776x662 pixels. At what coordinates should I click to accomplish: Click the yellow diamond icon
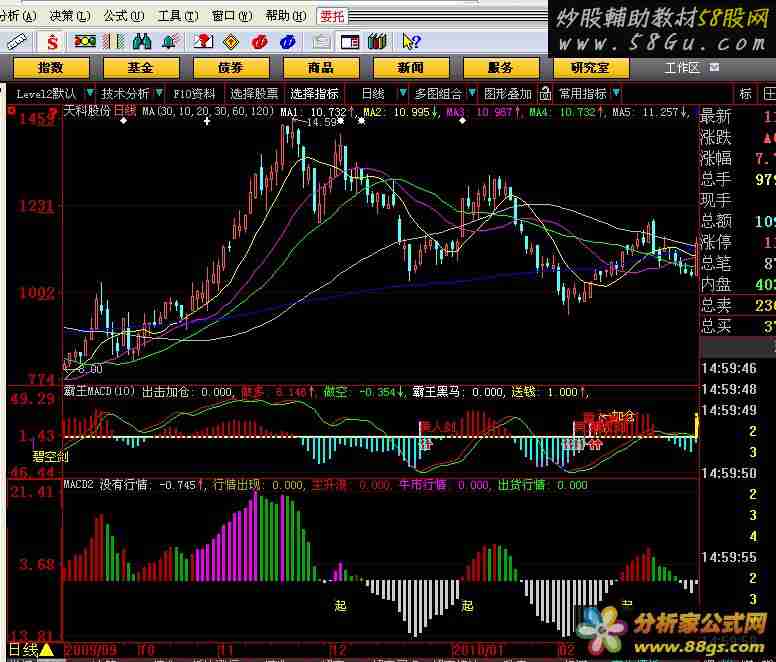pos(231,43)
